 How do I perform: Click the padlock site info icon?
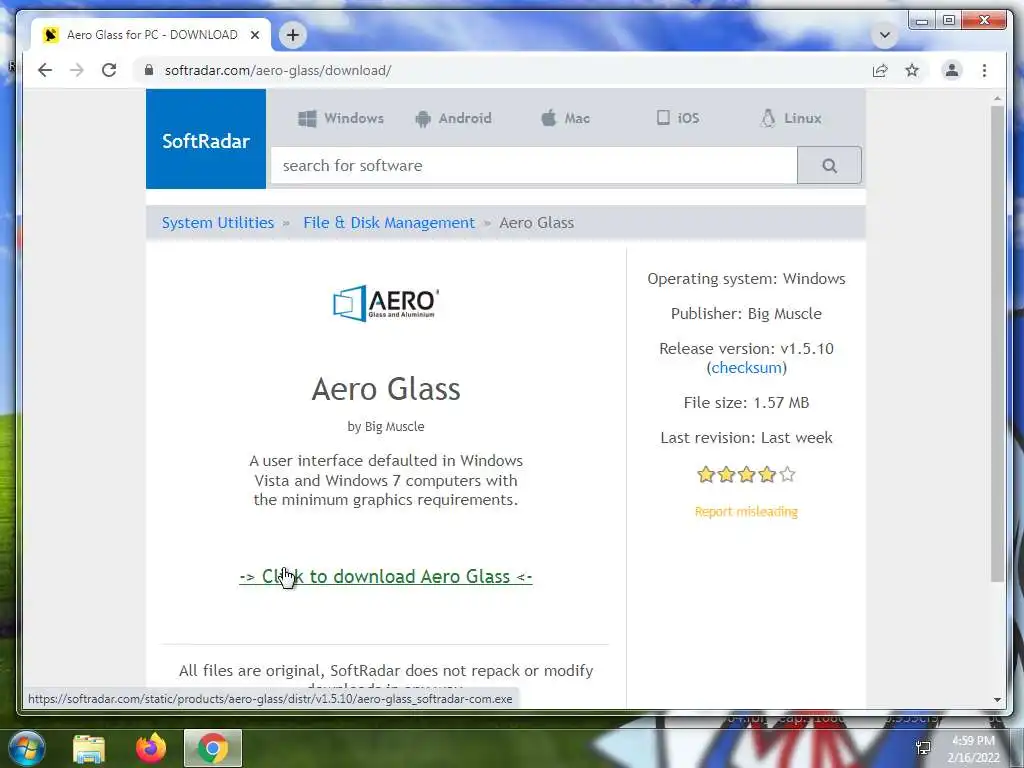click(x=149, y=70)
